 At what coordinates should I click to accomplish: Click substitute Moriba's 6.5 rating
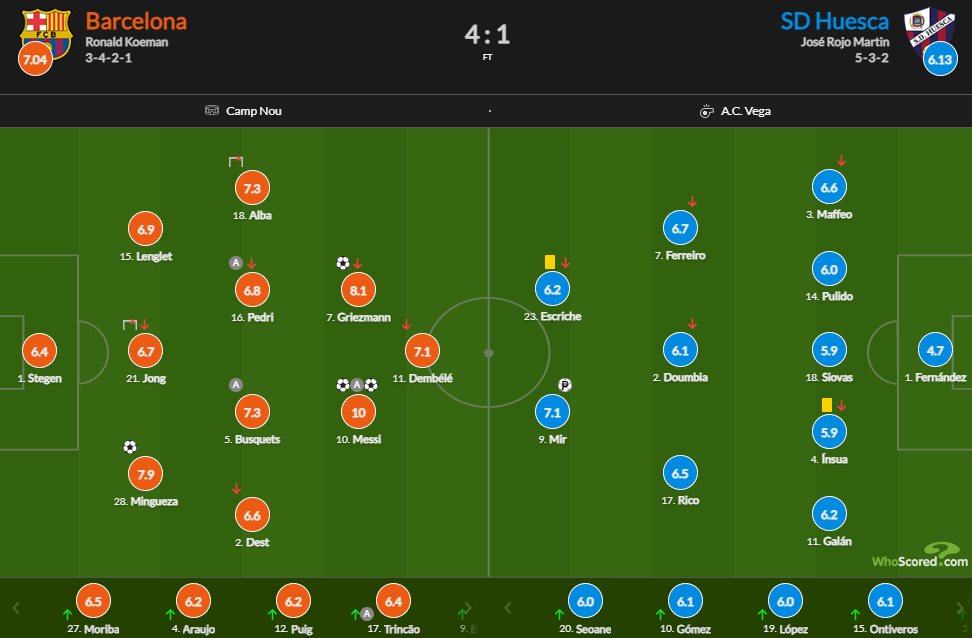(93, 602)
